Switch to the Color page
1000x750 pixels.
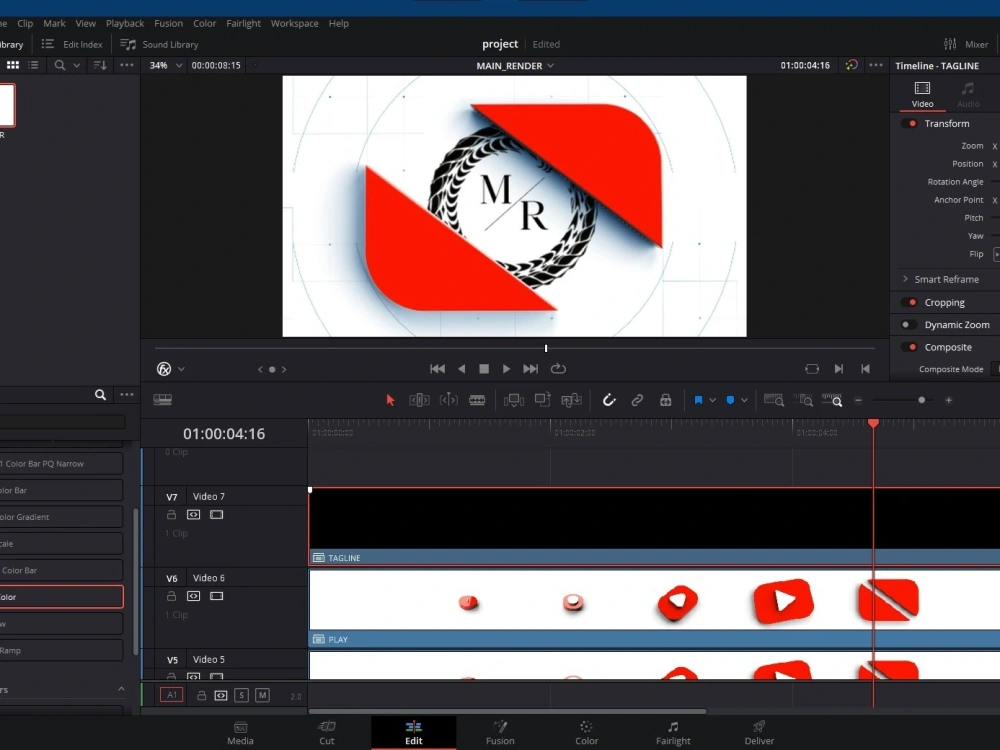586,733
